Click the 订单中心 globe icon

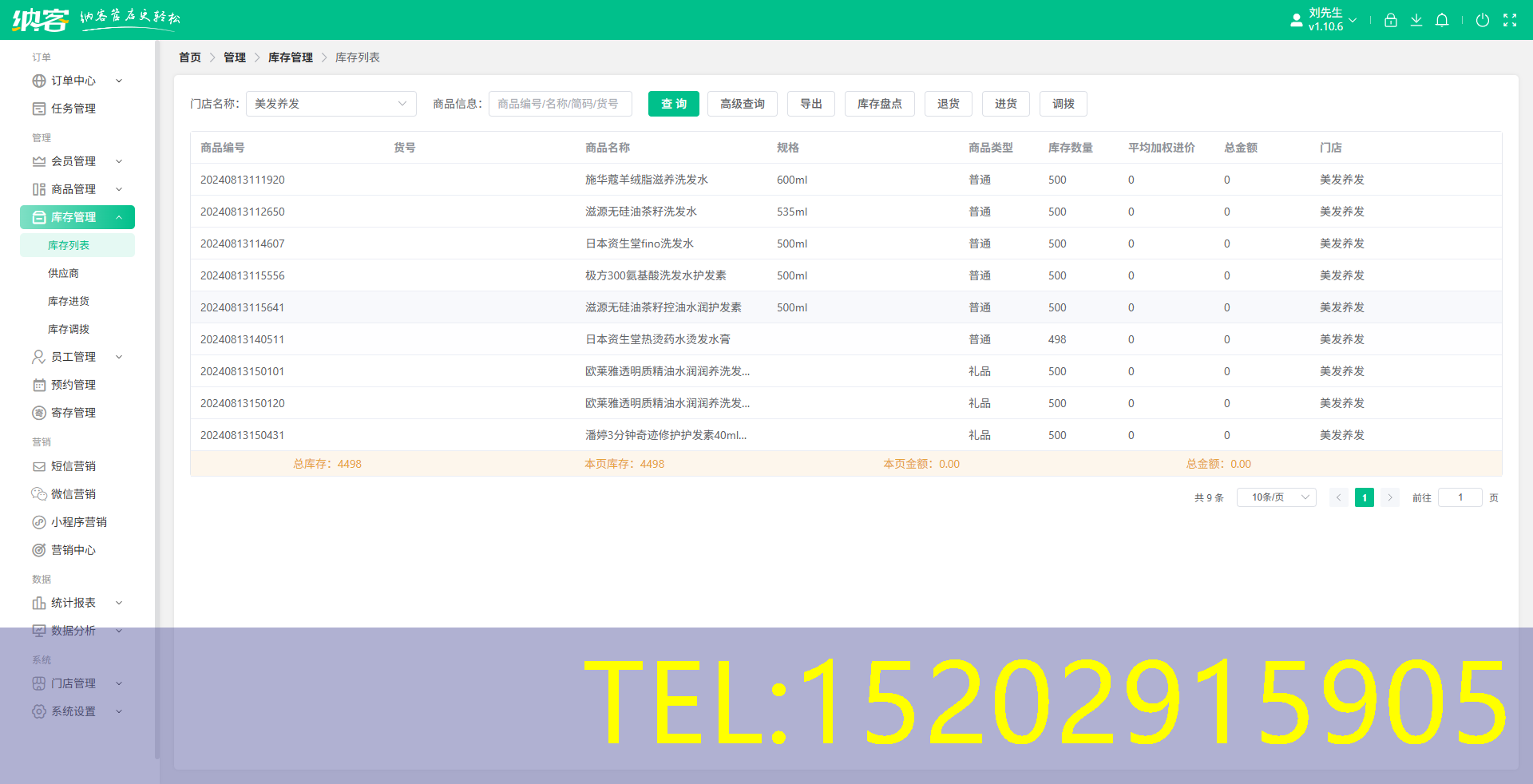(x=39, y=81)
